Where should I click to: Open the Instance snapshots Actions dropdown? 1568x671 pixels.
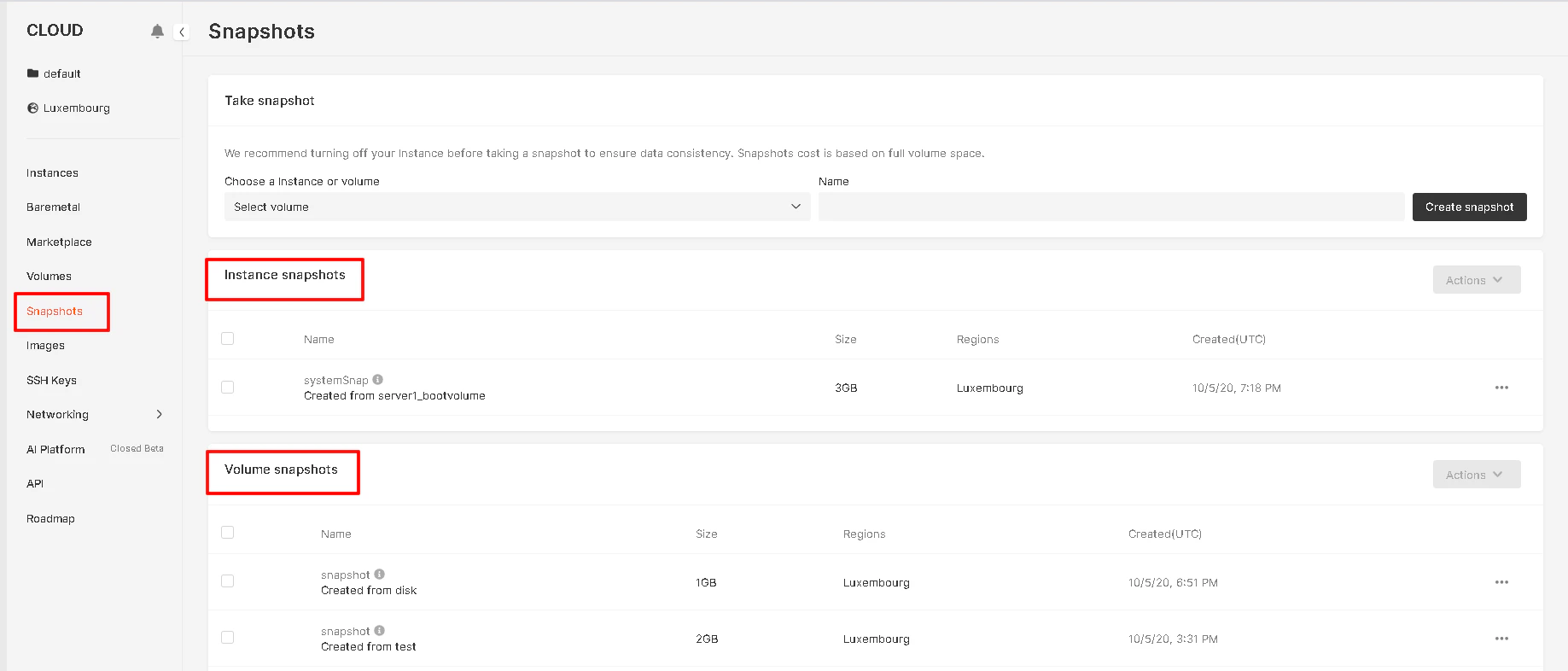point(1476,280)
